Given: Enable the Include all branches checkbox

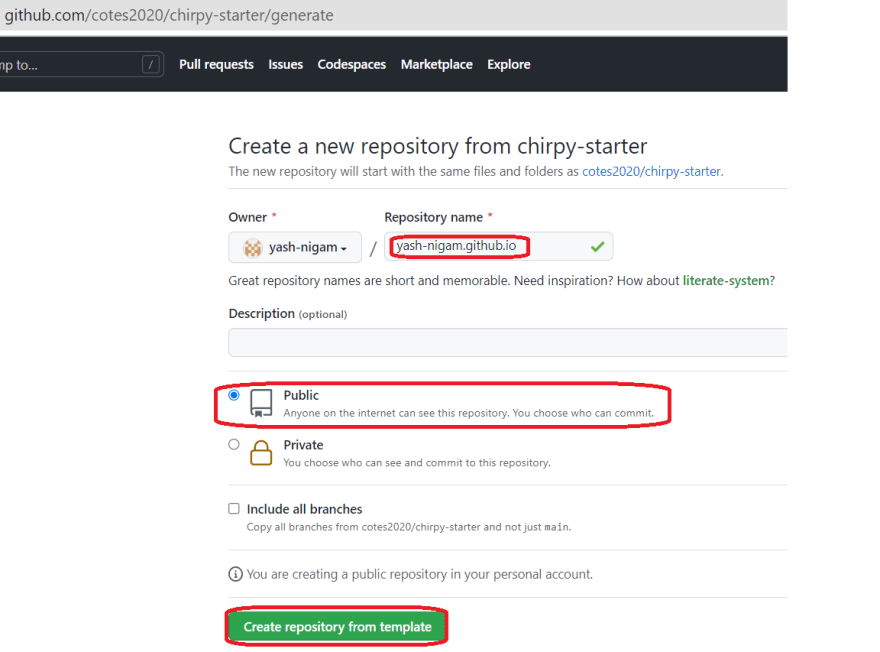Looking at the screenshot, I should click(234, 508).
